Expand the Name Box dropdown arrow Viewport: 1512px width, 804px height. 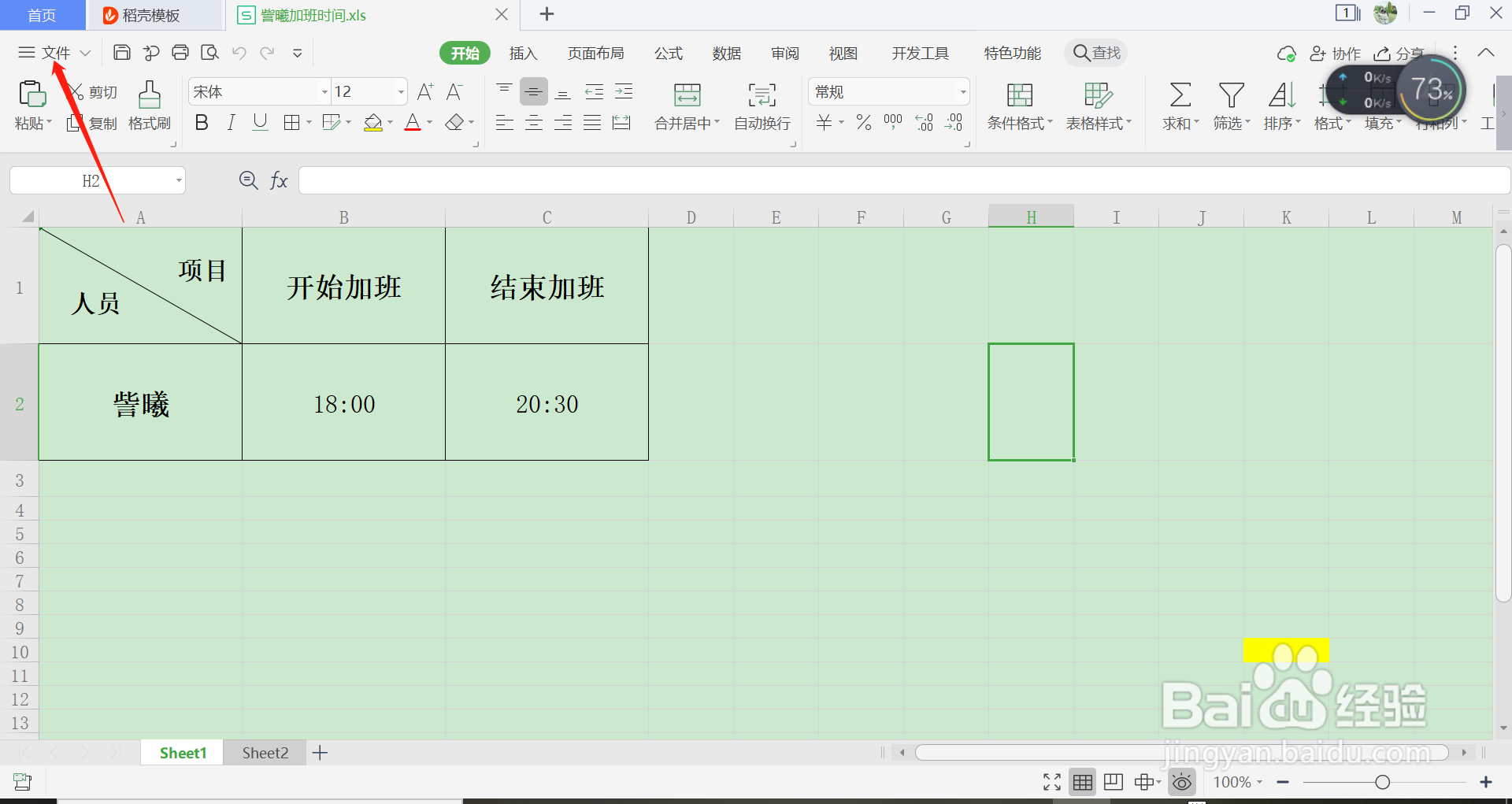tap(179, 180)
